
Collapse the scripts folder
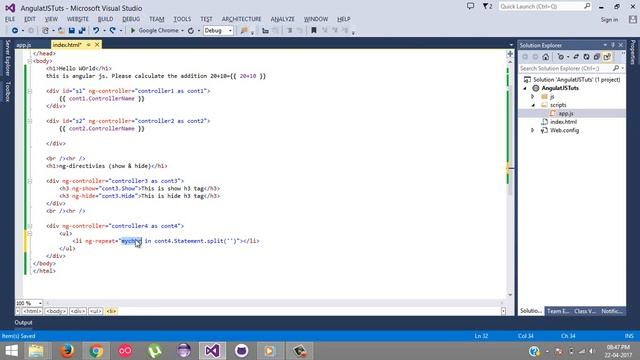click(533, 105)
